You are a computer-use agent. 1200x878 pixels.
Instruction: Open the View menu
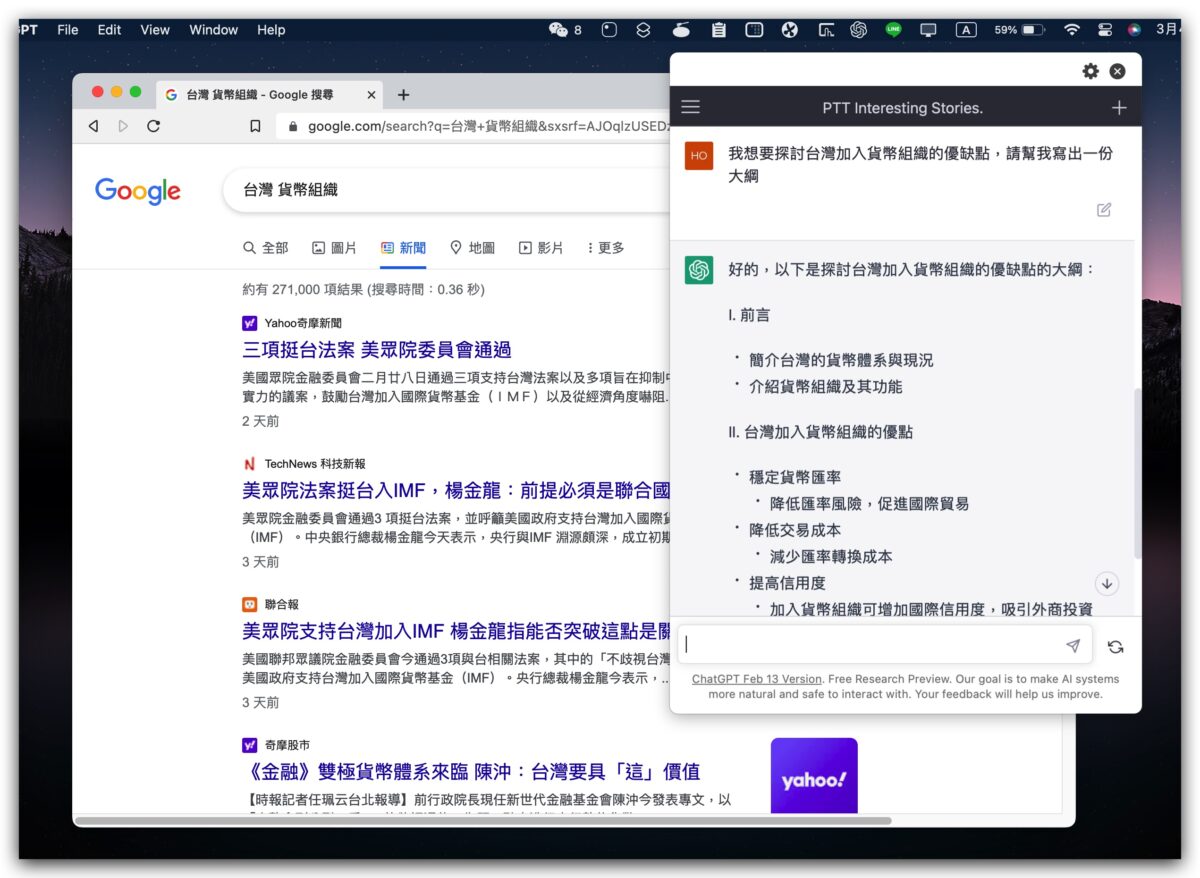click(155, 30)
